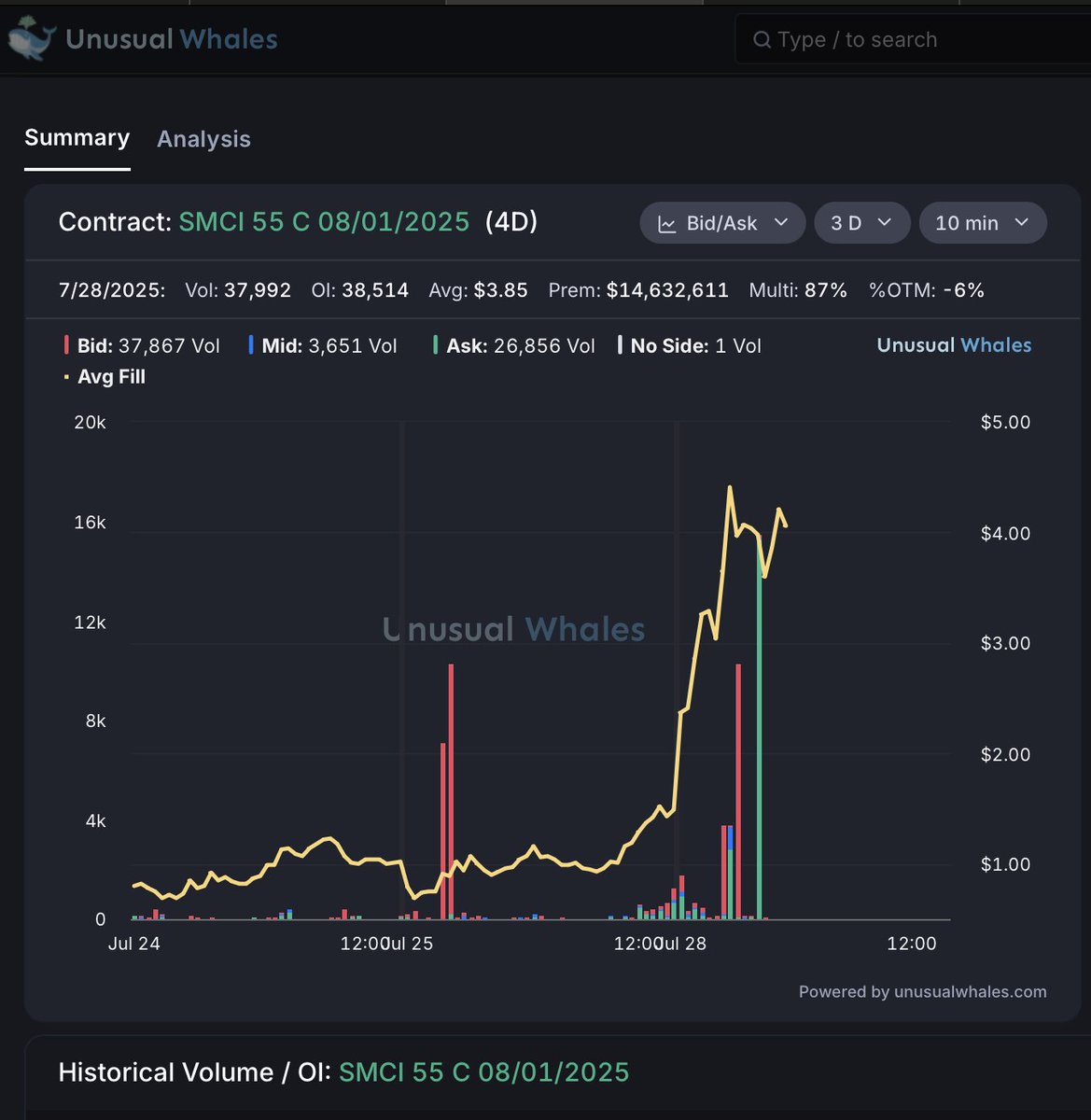Click the Unusual Whales whale logo icon
Image resolution: width=1091 pixels, height=1120 pixels.
(x=32, y=39)
